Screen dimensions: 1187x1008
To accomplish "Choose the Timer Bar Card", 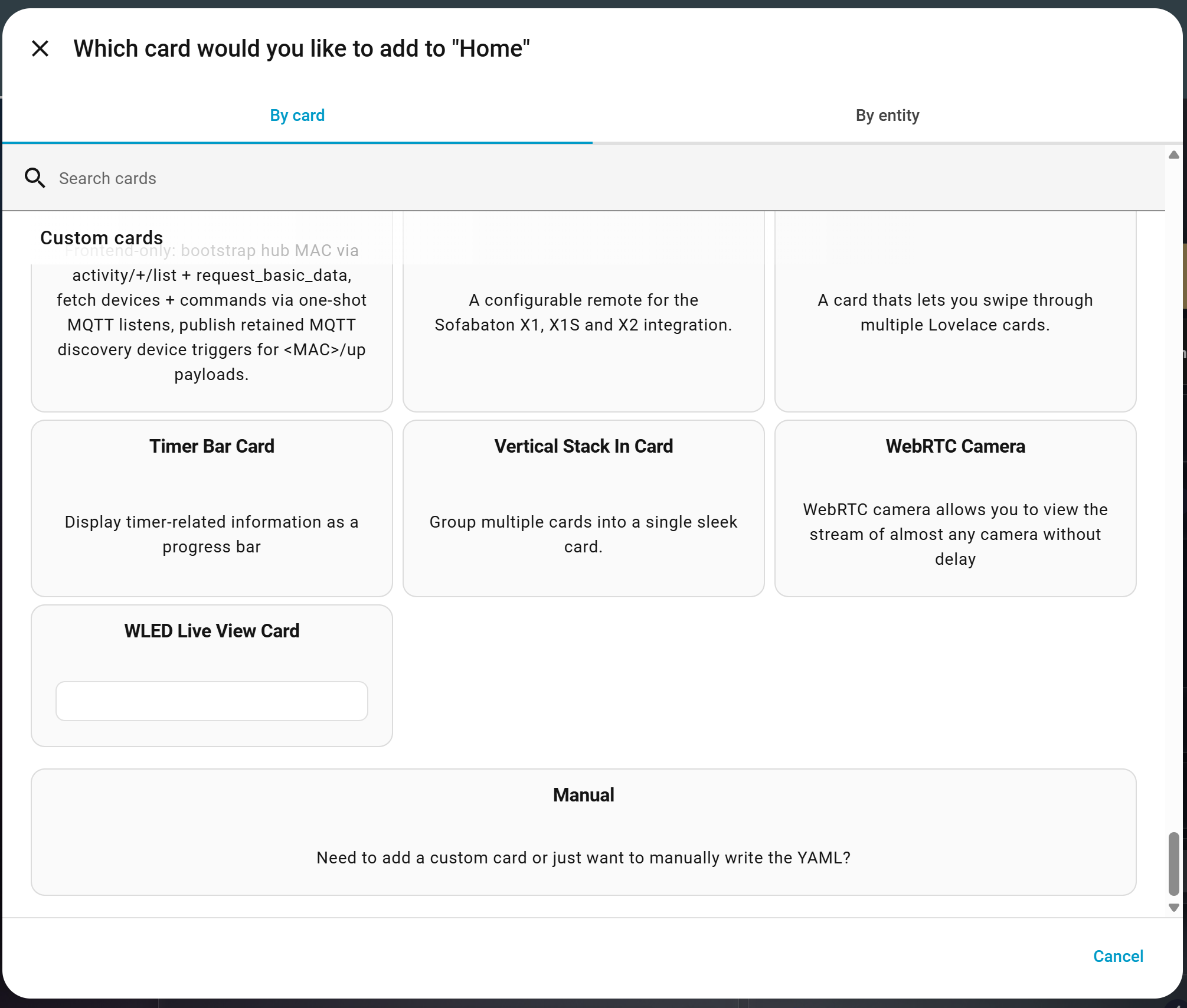I will point(211,447).
